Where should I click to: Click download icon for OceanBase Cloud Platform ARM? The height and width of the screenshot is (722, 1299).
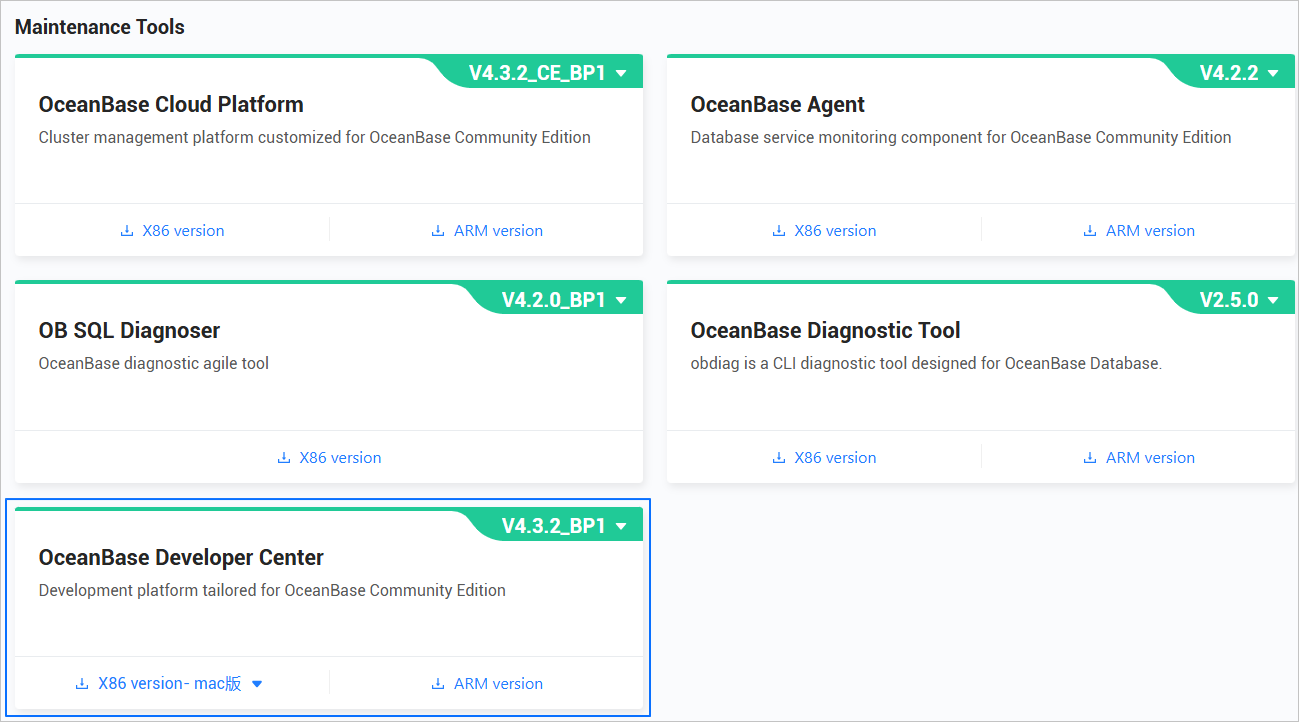(x=438, y=231)
